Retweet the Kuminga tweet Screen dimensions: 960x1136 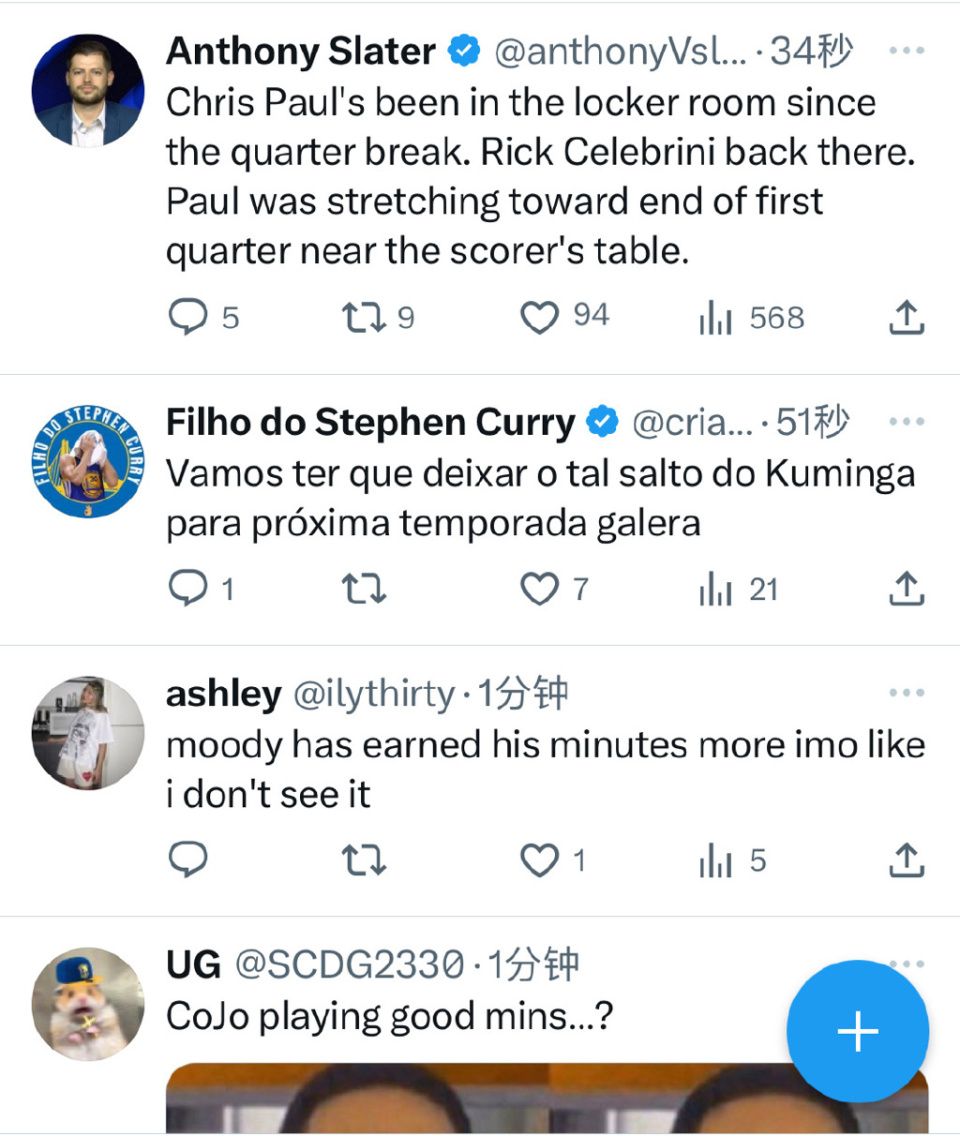click(x=364, y=588)
